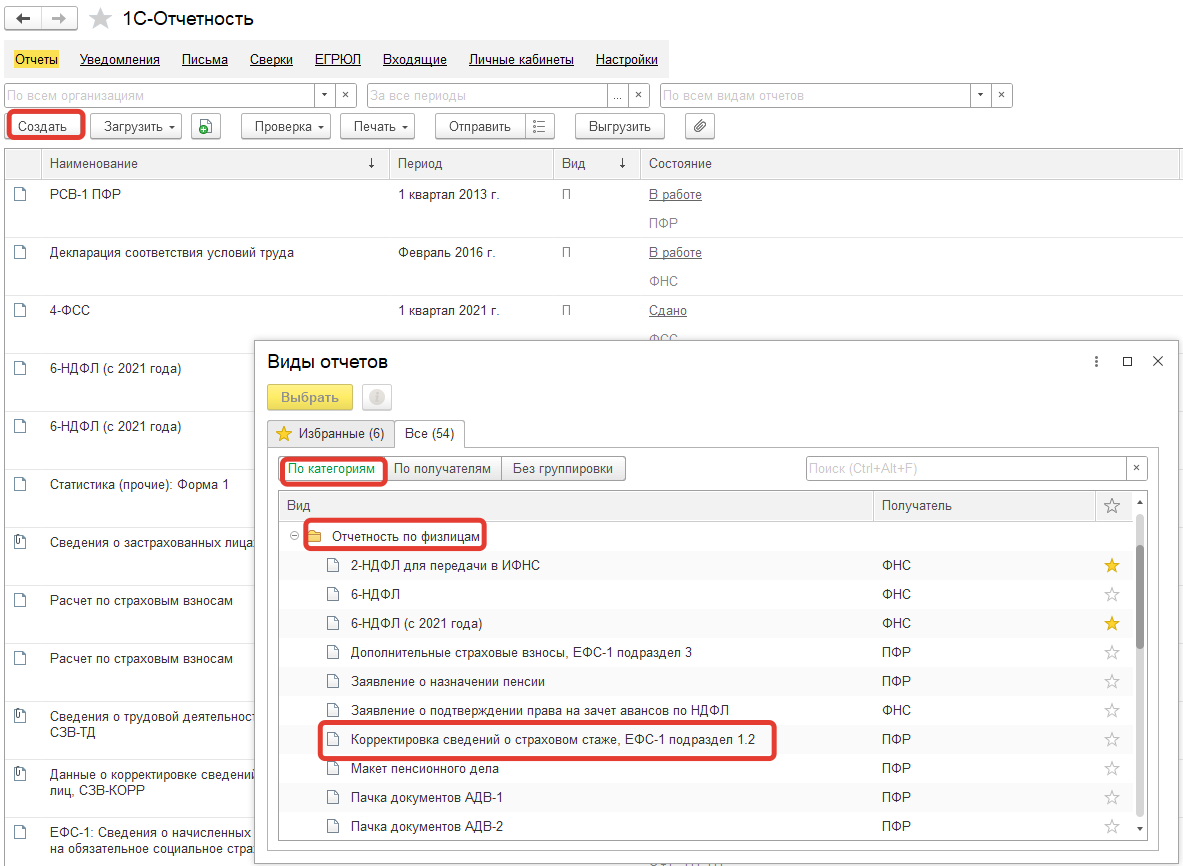Viewport: 1183px width, 866px height.
Task: Click the star favorites icon near title
Action: (x=100, y=19)
